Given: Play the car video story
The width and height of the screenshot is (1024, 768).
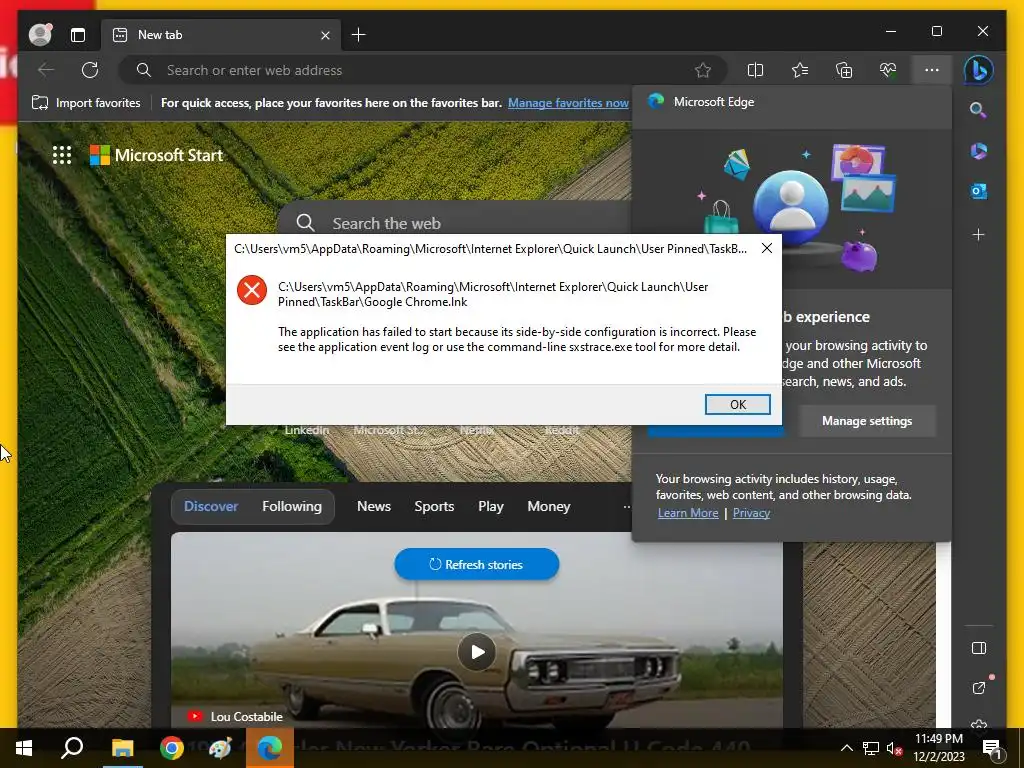Looking at the screenshot, I should point(477,652).
